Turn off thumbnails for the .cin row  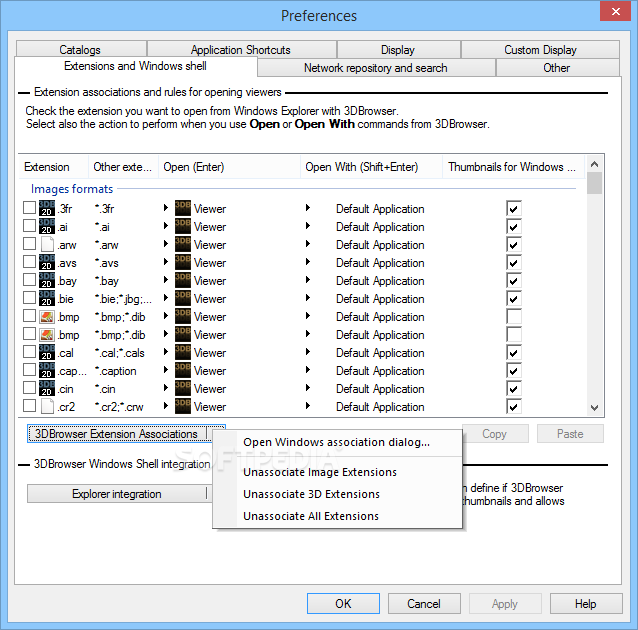click(x=513, y=388)
